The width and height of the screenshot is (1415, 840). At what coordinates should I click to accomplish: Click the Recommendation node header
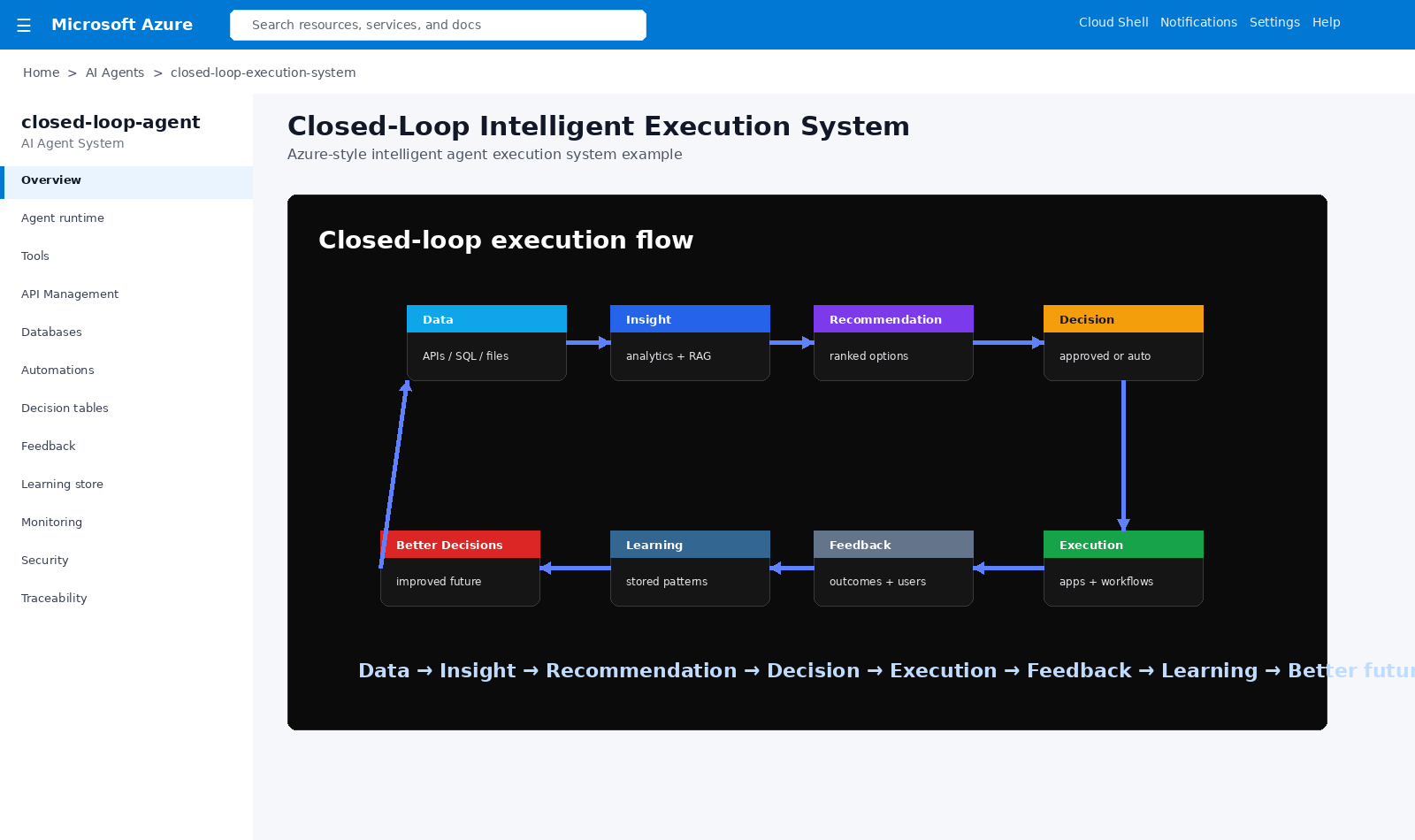(x=893, y=319)
